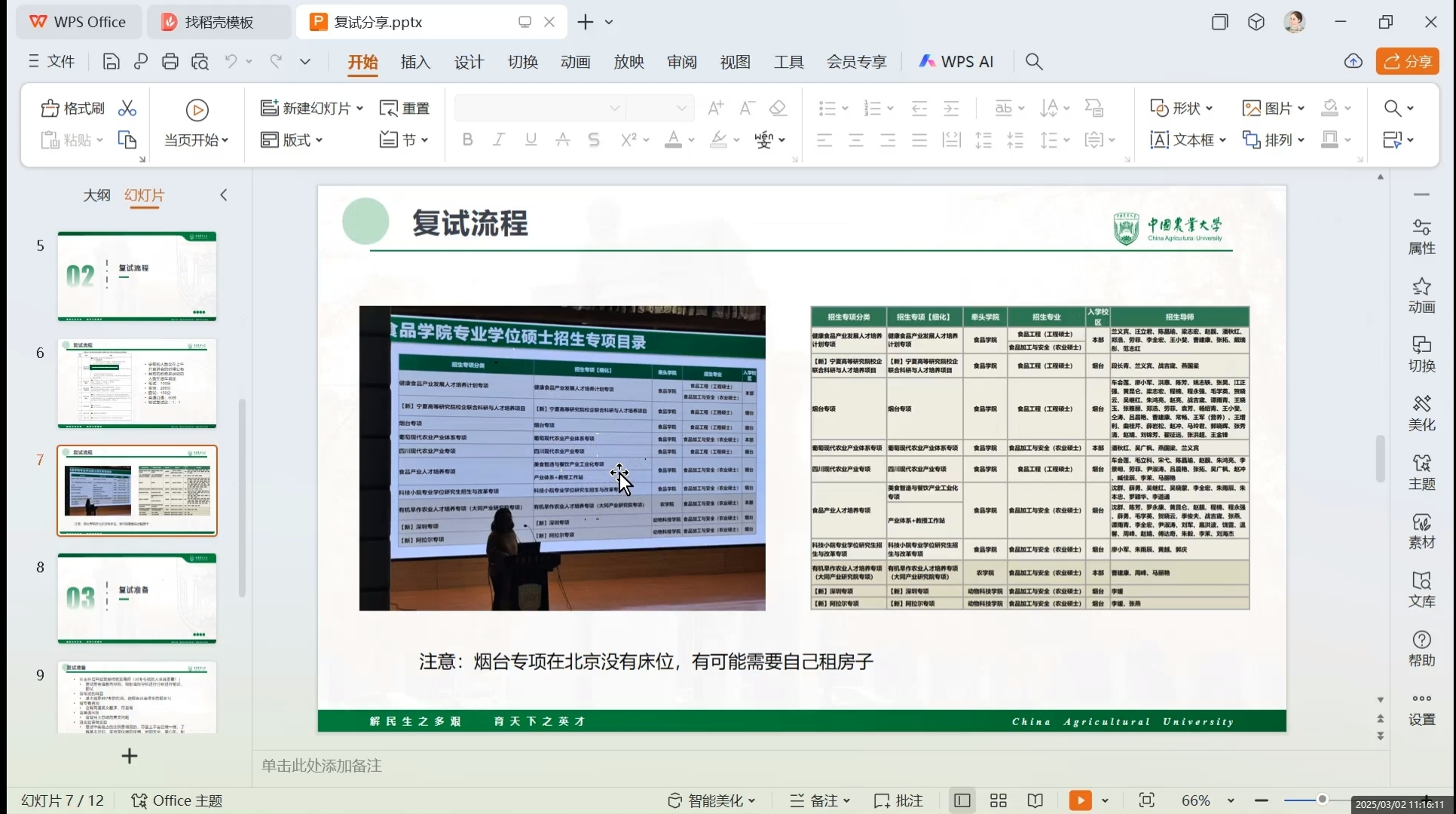Select slide 8 thumbnail
This screenshot has width=1456, height=814.
137,598
